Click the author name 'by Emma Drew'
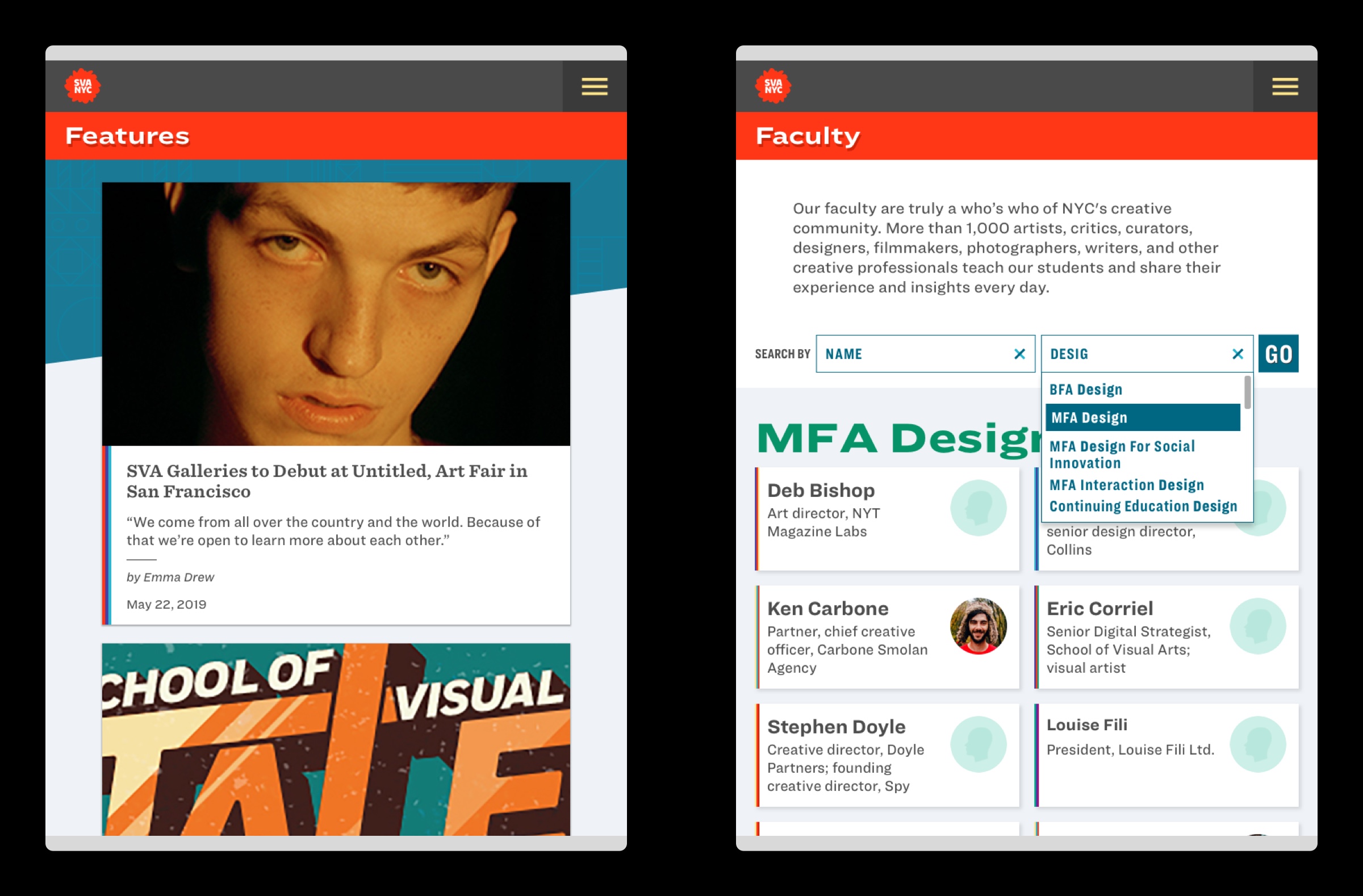The image size is (1363, 896). click(170, 577)
